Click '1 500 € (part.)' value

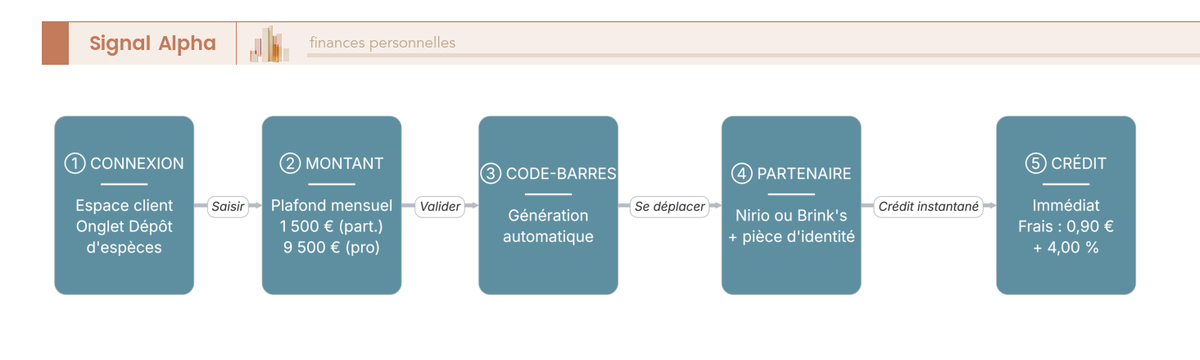pos(332,226)
